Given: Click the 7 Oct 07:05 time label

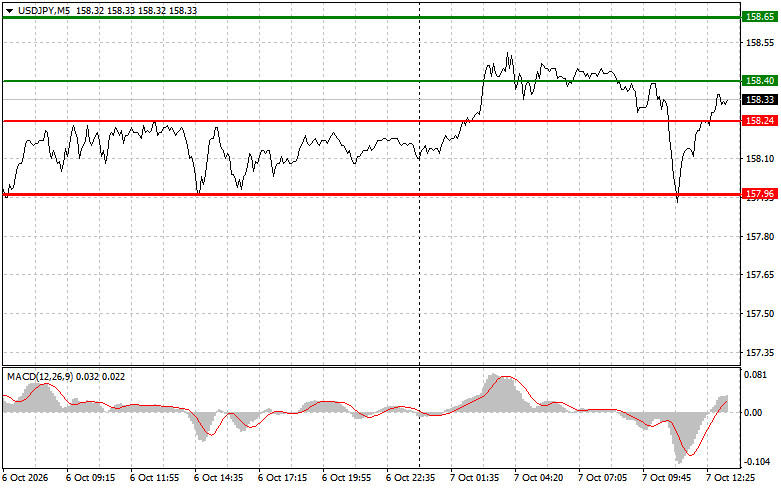Looking at the screenshot, I should point(603,478).
